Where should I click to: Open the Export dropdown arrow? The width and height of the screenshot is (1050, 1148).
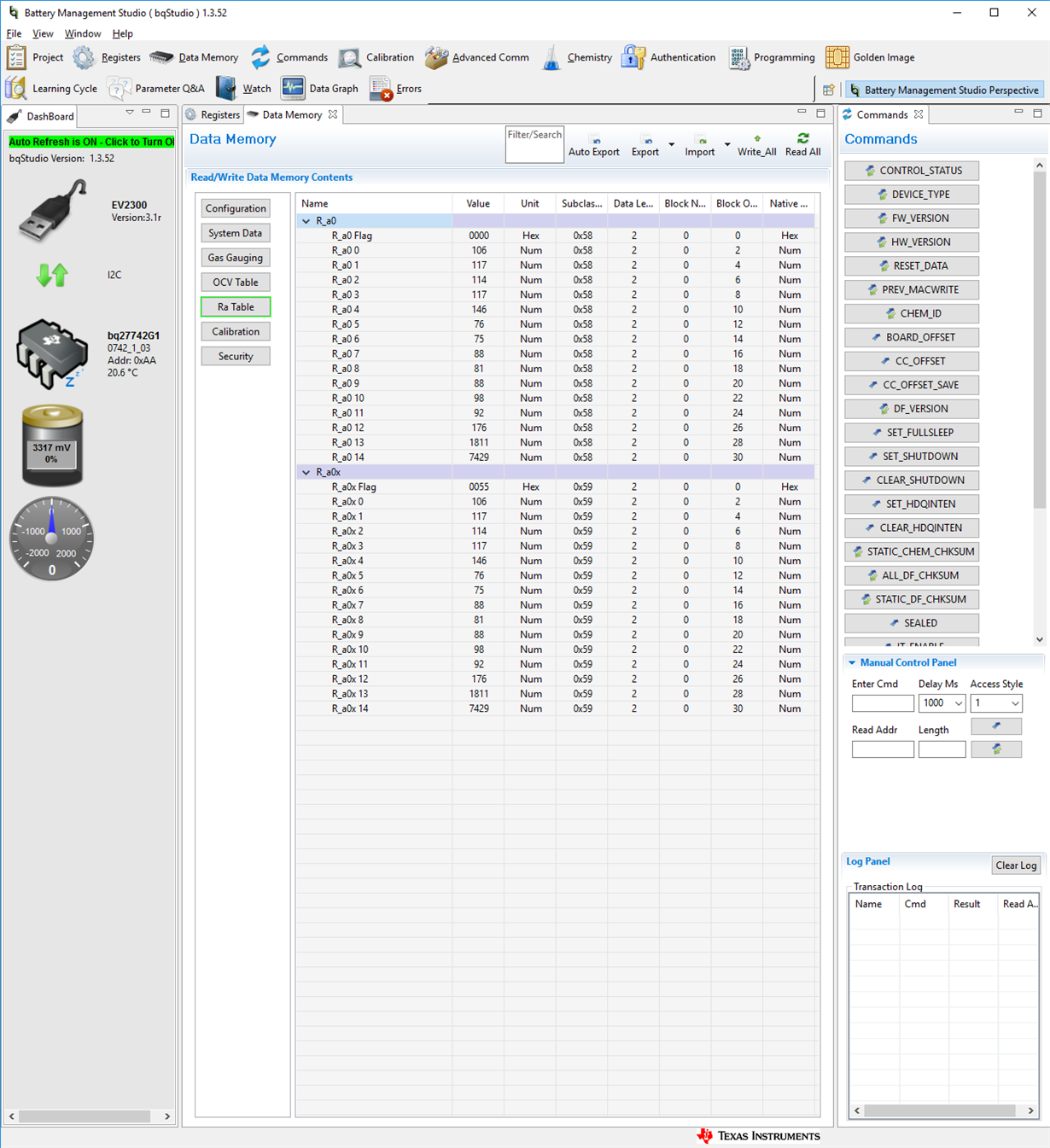(x=671, y=144)
